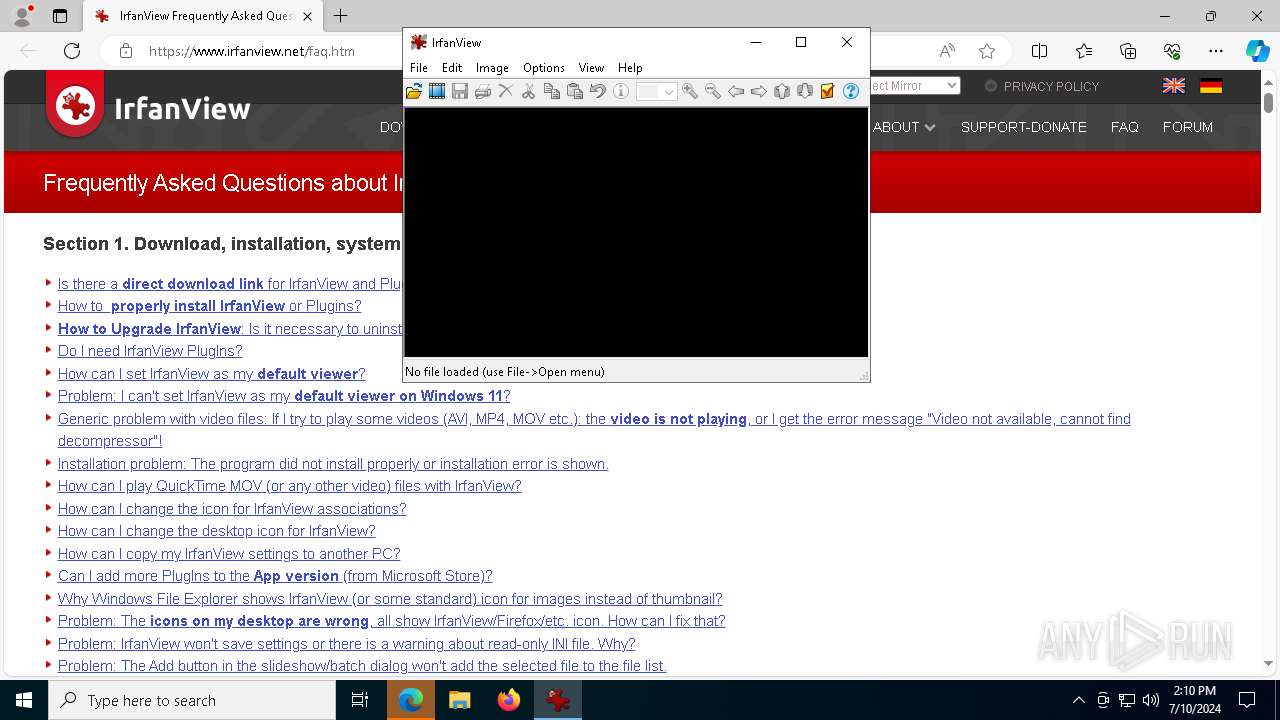Open the Slideshow filmstrip icon in IrfanView

(x=437, y=91)
